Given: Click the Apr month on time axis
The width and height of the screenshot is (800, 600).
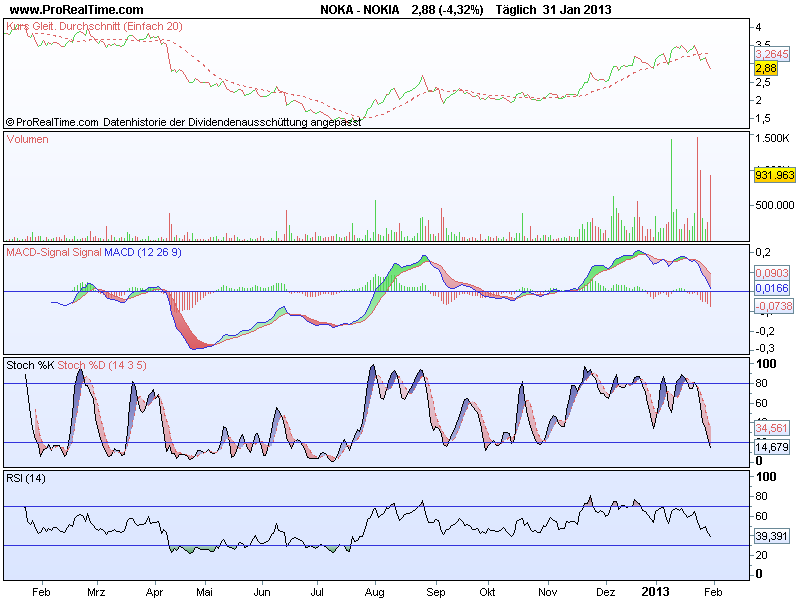Looking at the screenshot, I should (x=154, y=592).
